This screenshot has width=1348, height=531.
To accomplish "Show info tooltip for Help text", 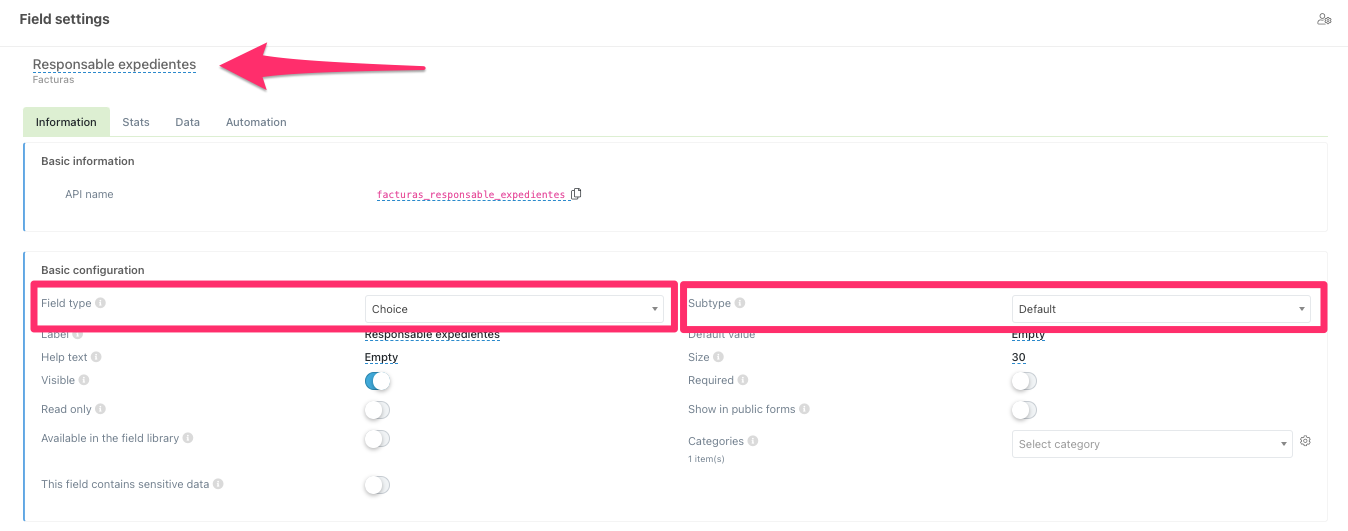I will (97, 357).
